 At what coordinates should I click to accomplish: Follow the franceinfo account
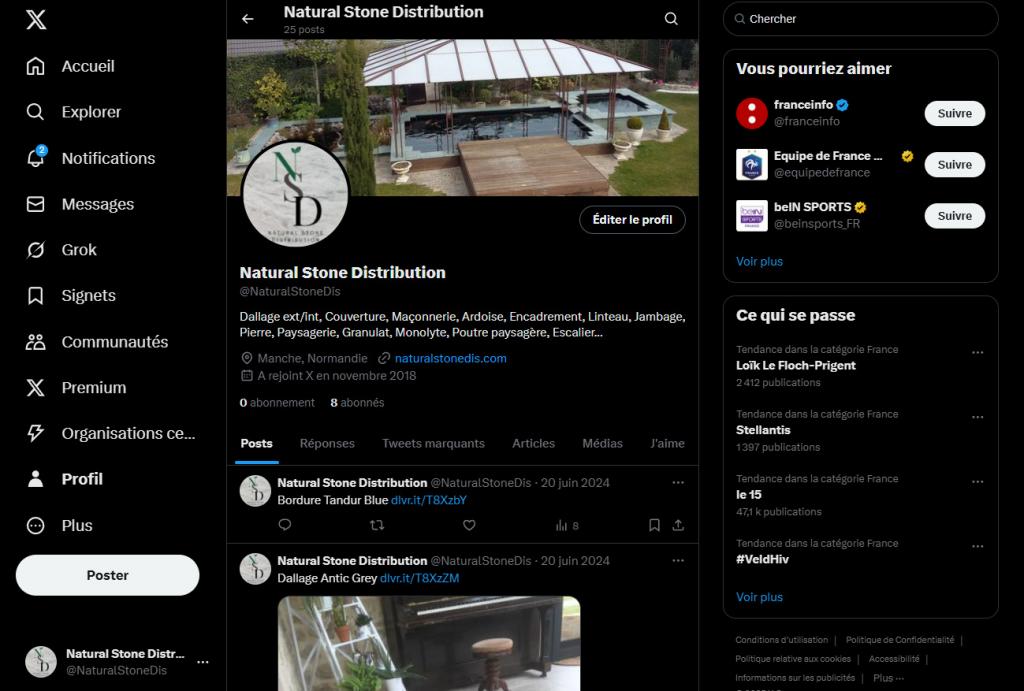click(953, 113)
